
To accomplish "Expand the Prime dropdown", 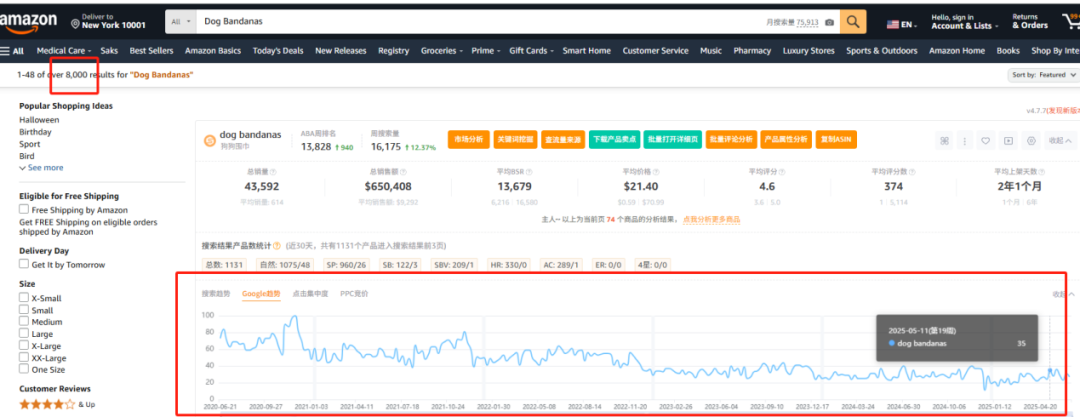I will (x=486, y=50).
